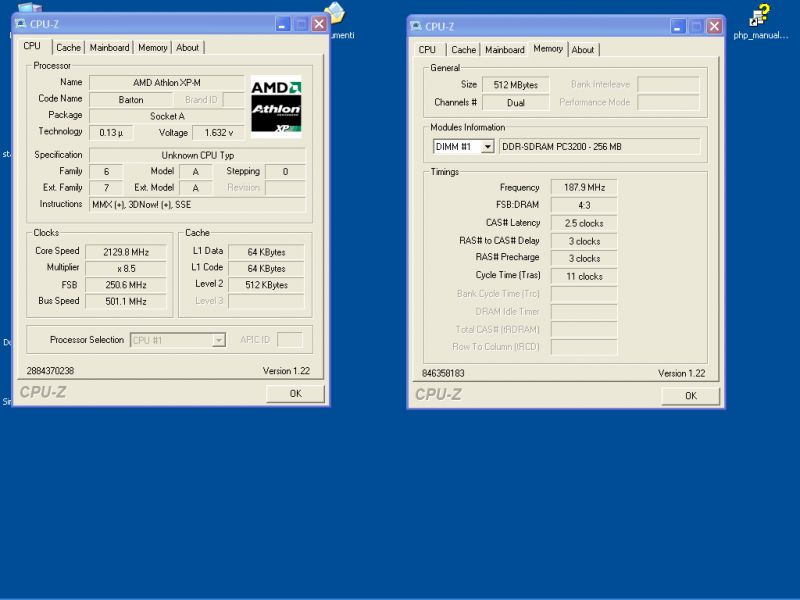This screenshot has width=800, height=600.
Task: Click the CPU-Z title bar icon, right window
Action: (x=416, y=26)
